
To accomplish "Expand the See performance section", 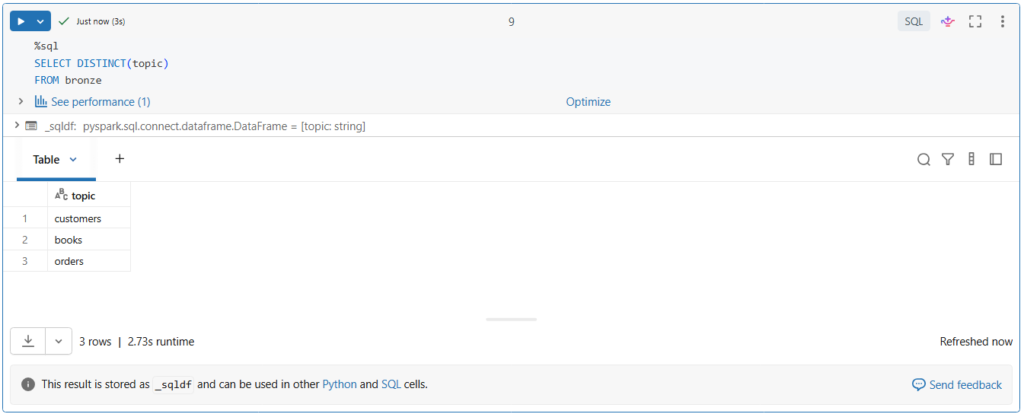I will 21,102.
